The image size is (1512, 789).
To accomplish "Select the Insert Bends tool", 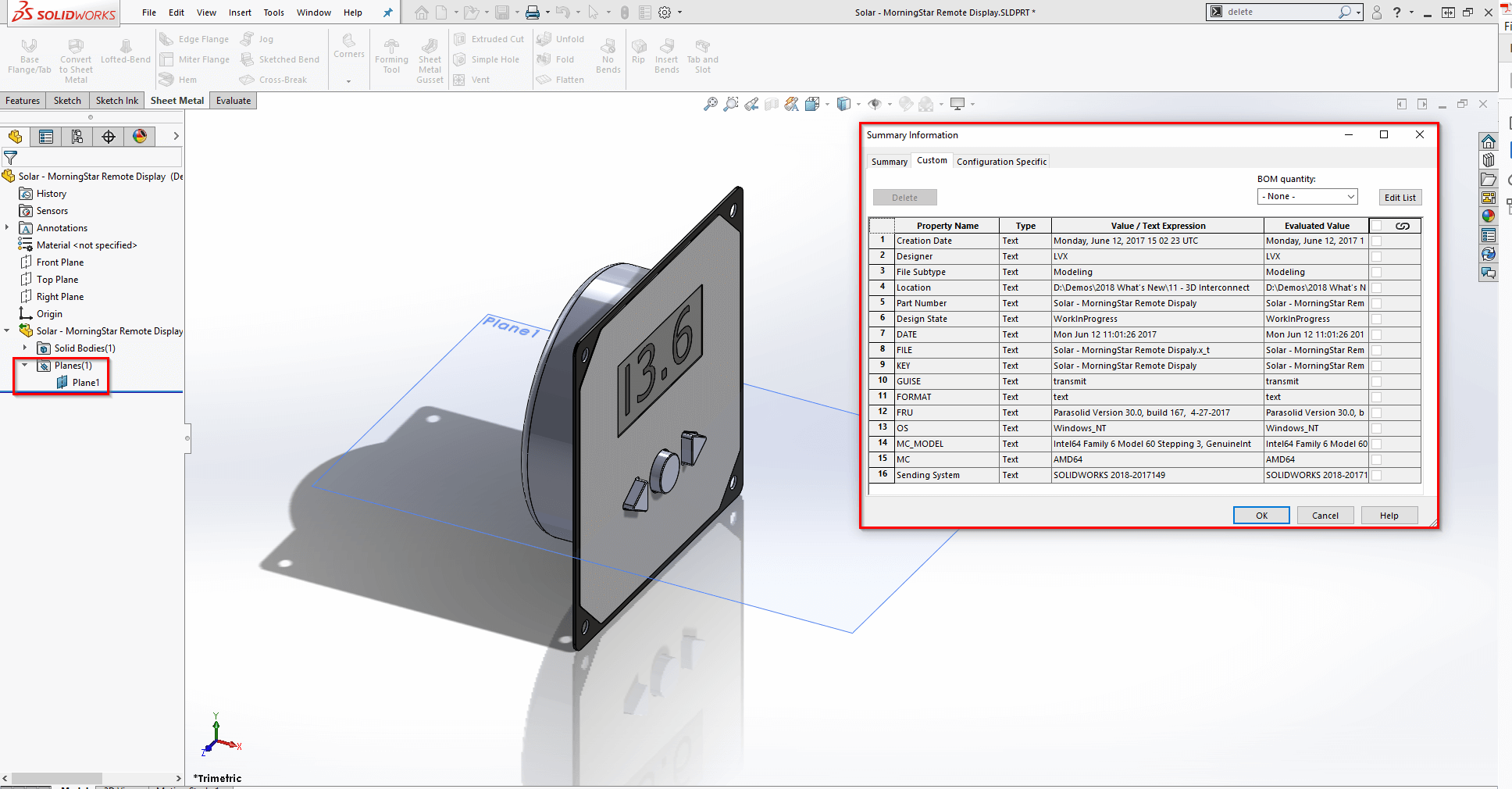I will point(666,55).
